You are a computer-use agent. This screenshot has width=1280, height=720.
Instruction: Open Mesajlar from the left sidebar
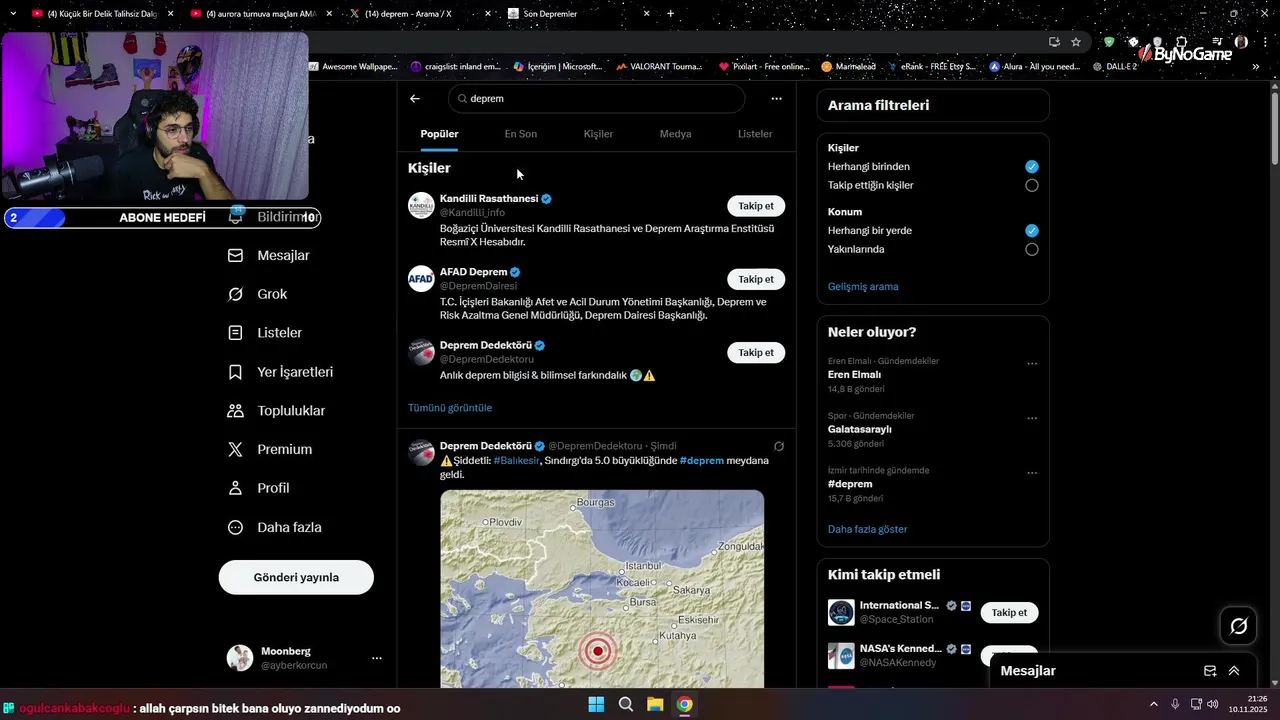pos(269,255)
